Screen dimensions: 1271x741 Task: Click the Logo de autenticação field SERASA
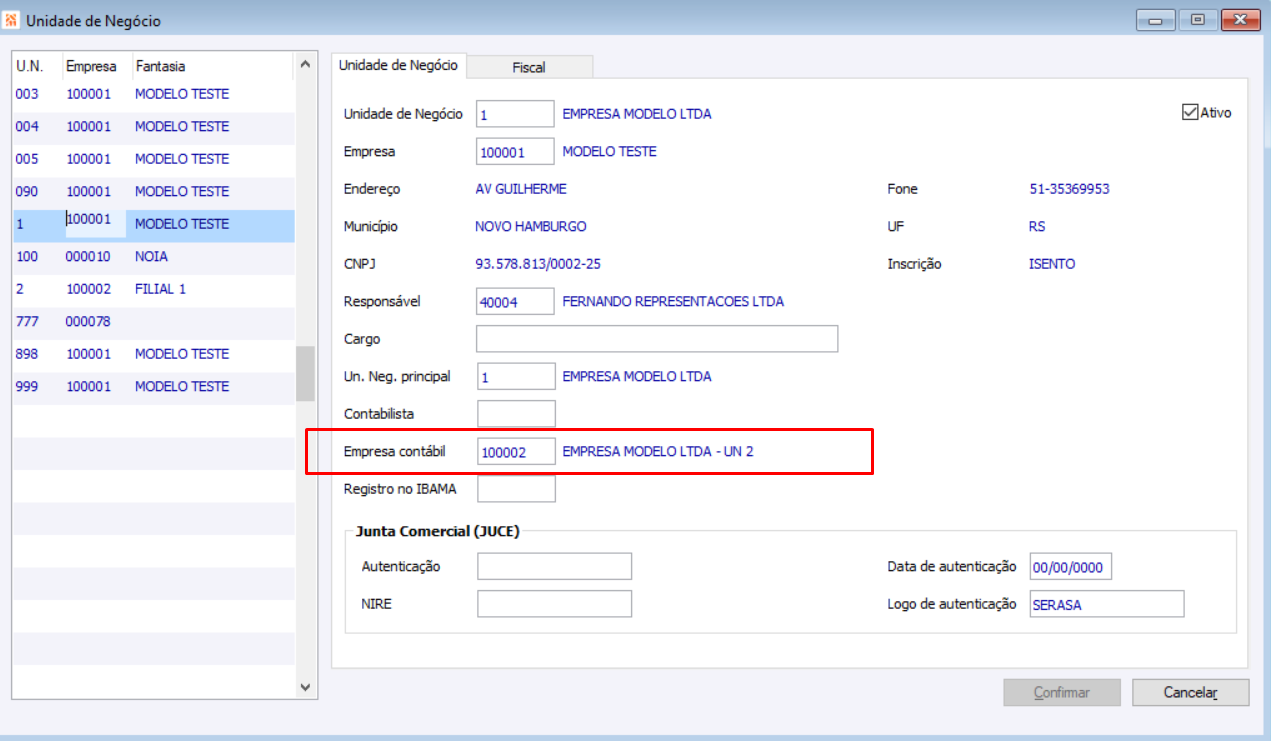(x=1107, y=604)
